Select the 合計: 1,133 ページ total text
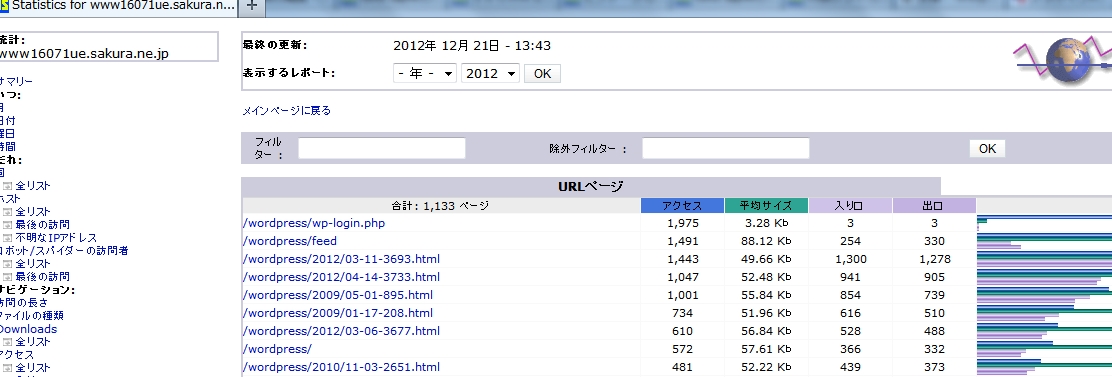1112x377 pixels. pyautogui.click(x=440, y=206)
